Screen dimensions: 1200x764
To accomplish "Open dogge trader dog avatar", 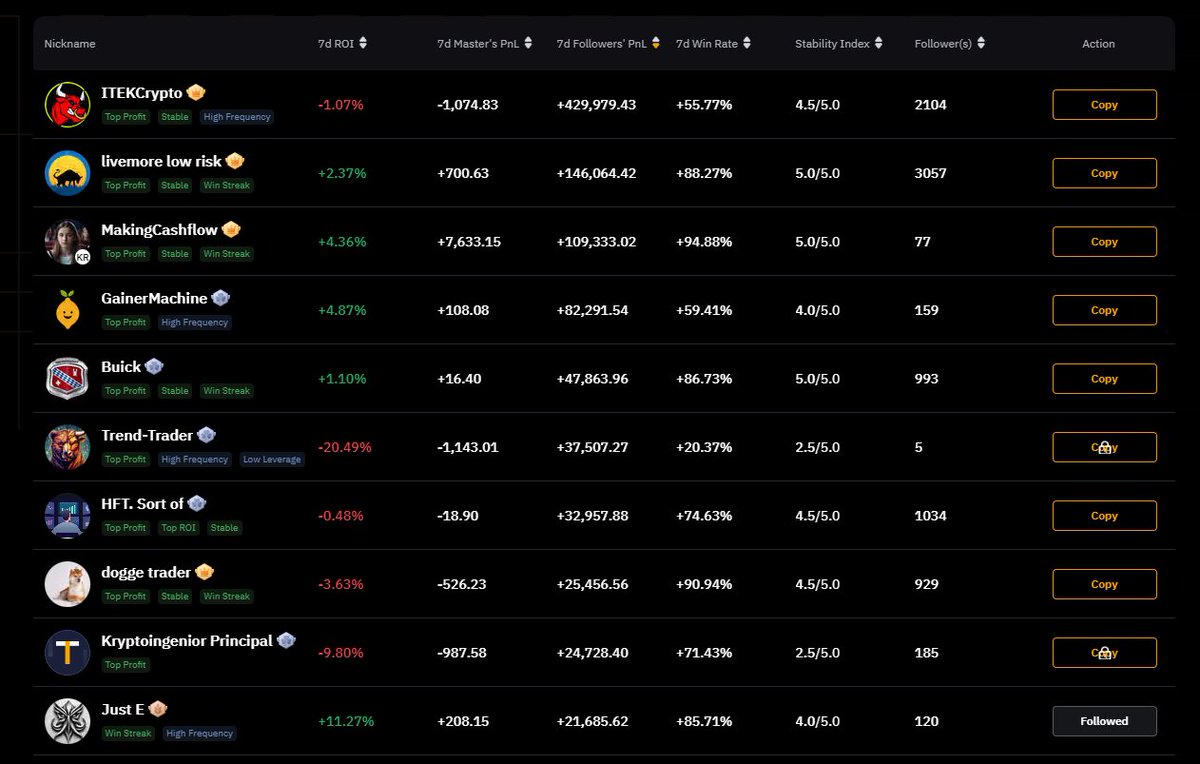I will 67,584.
